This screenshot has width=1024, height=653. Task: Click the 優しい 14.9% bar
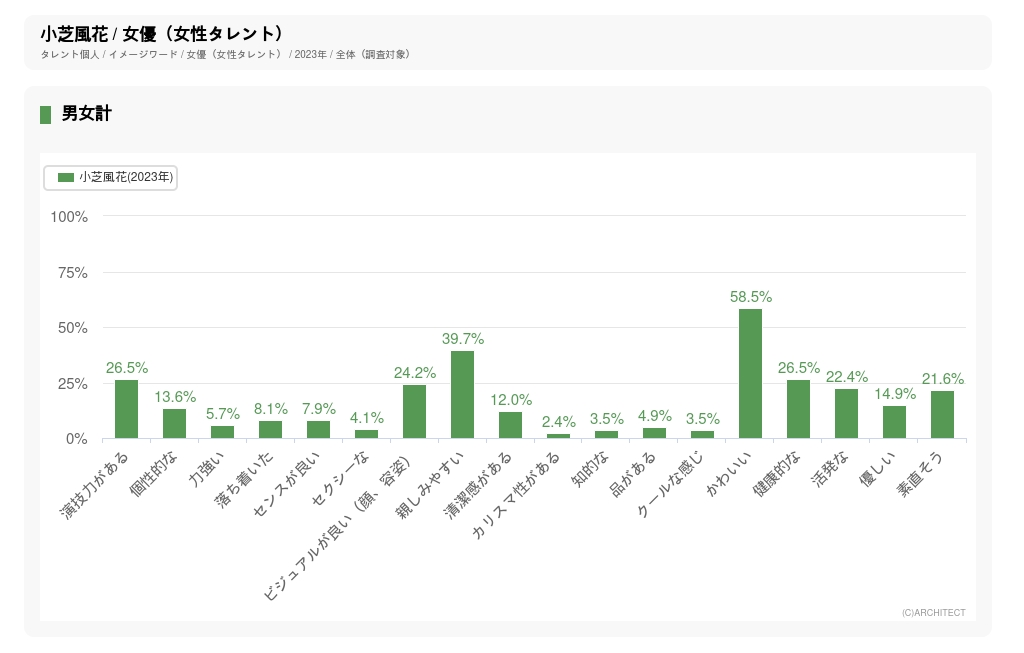(894, 422)
